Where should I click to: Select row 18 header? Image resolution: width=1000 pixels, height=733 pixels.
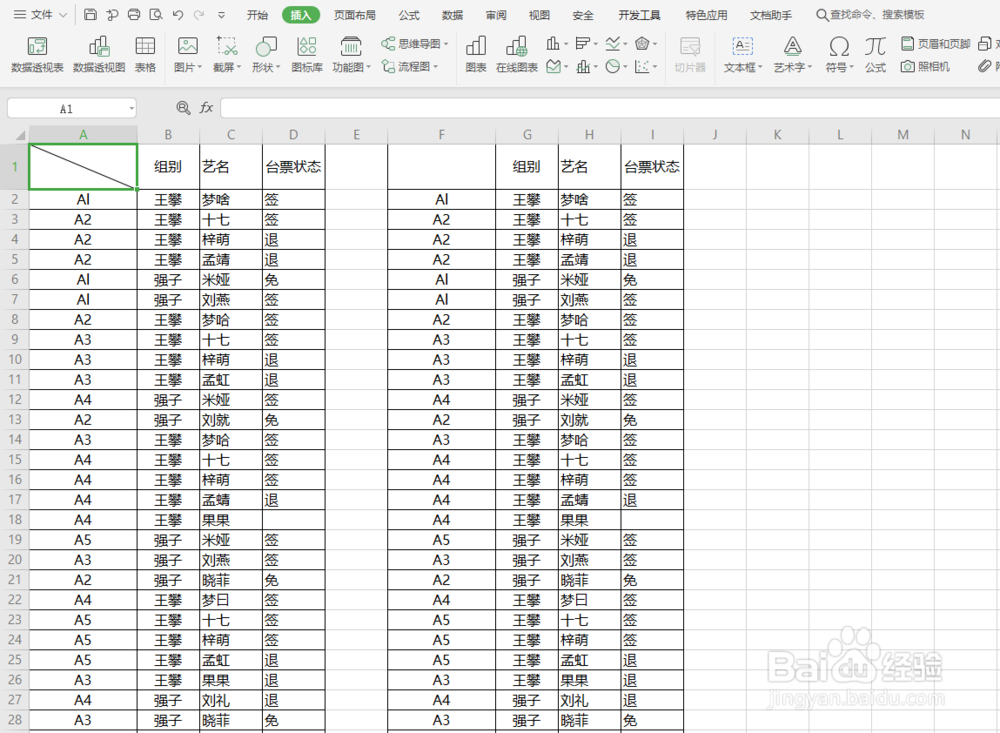click(x=15, y=519)
